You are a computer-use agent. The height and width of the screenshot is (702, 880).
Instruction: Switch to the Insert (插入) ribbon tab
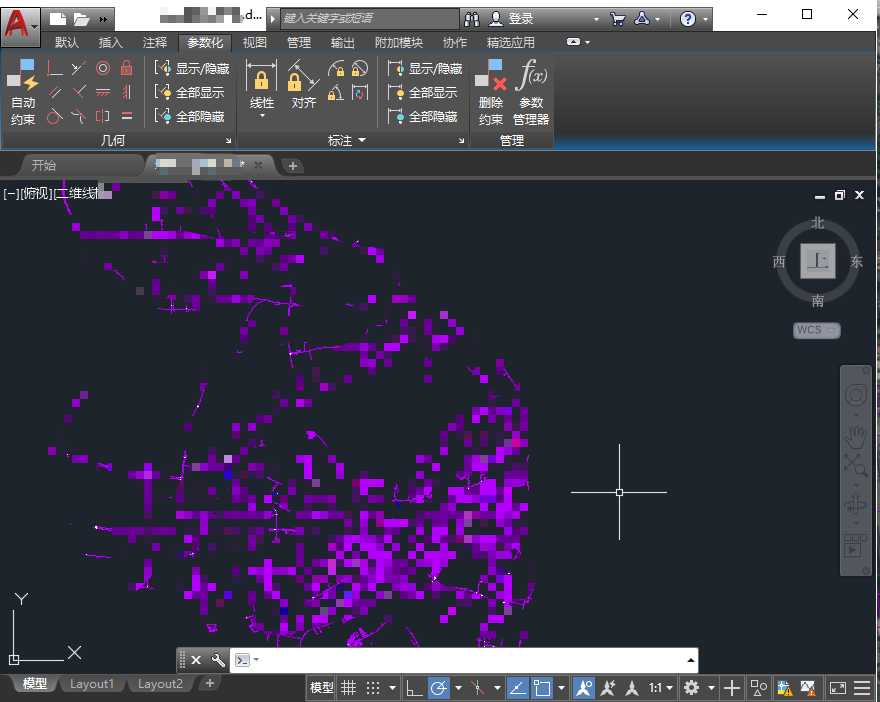pyautogui.click(x=110, y=42)
